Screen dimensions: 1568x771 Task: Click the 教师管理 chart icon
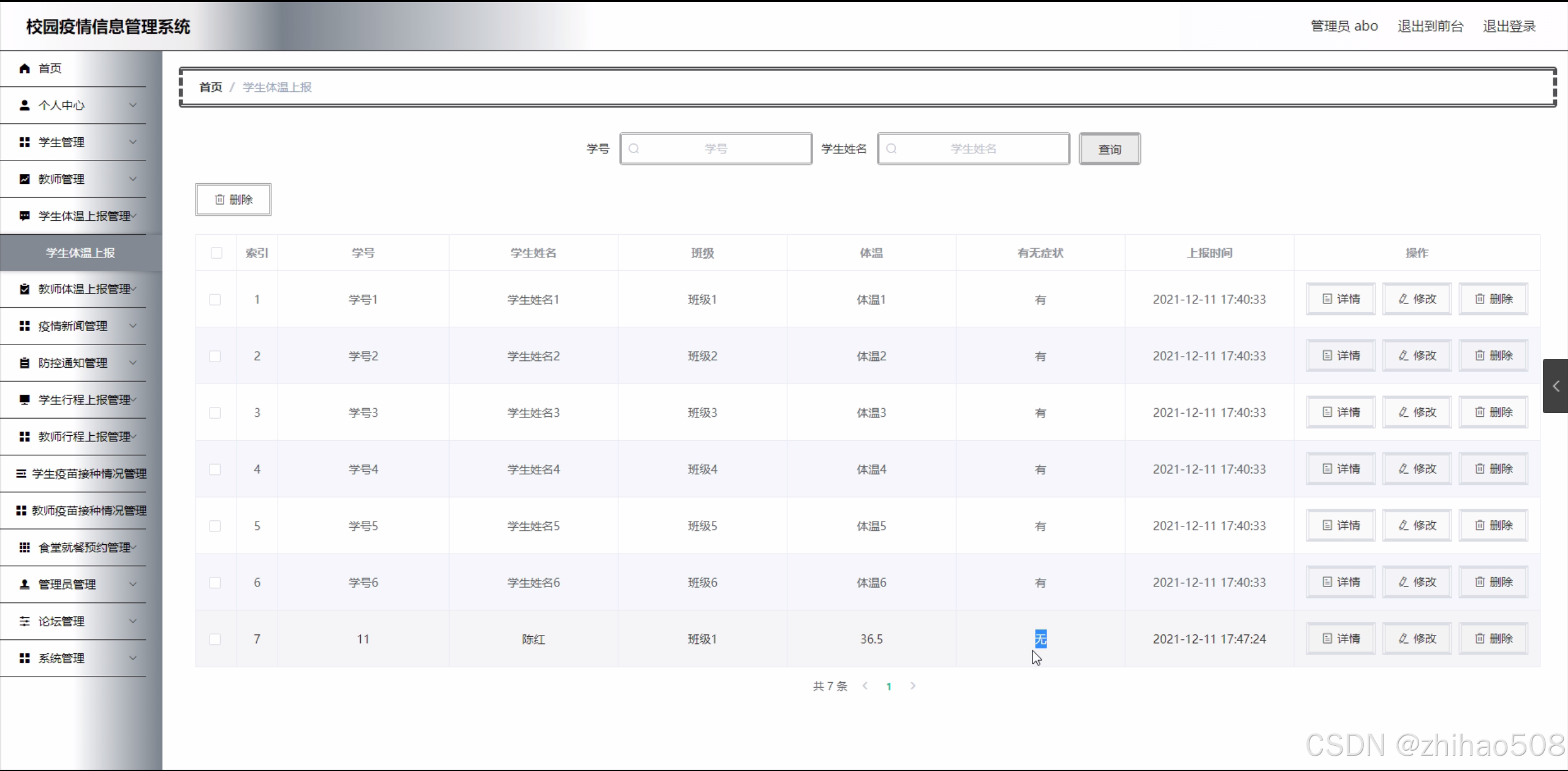(25, 179)
